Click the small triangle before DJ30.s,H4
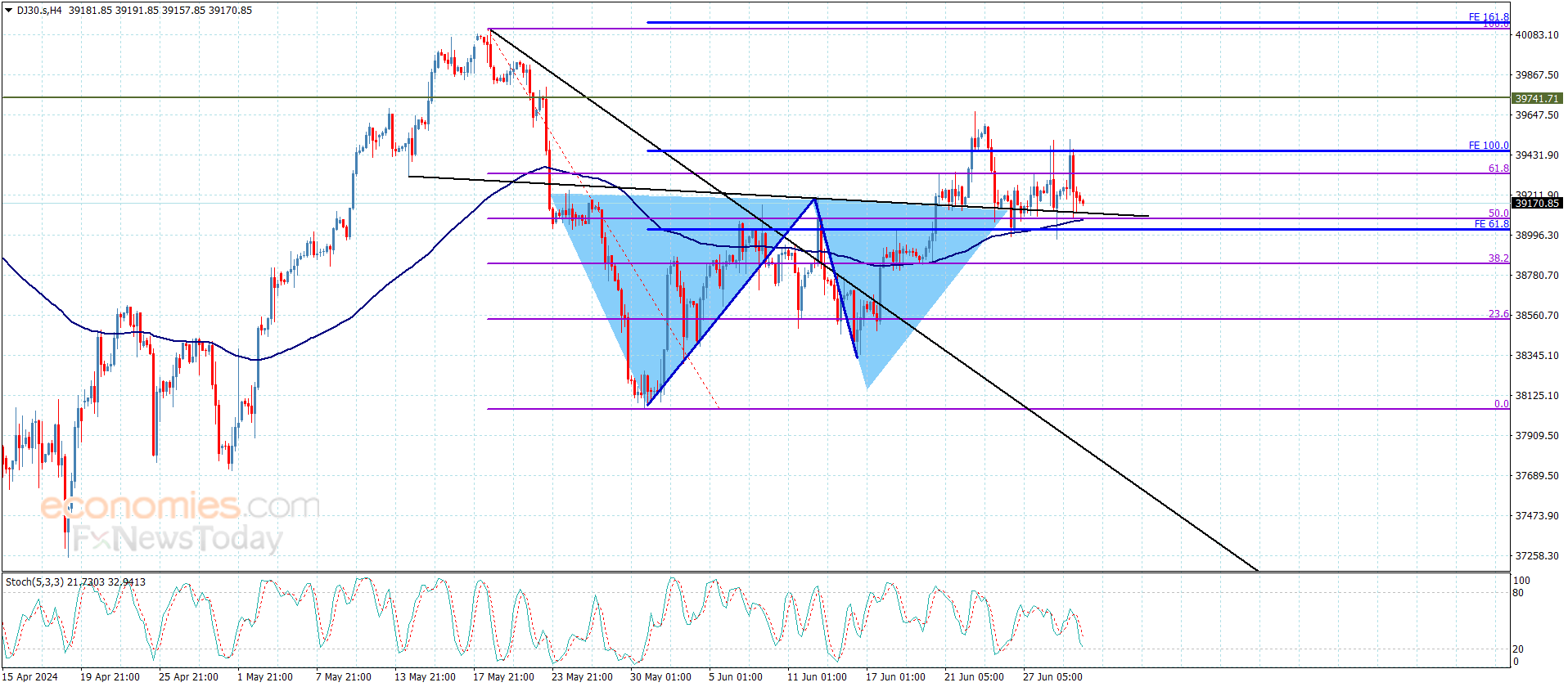Viewport: 1568px width, 687px height. click(9, 11)
